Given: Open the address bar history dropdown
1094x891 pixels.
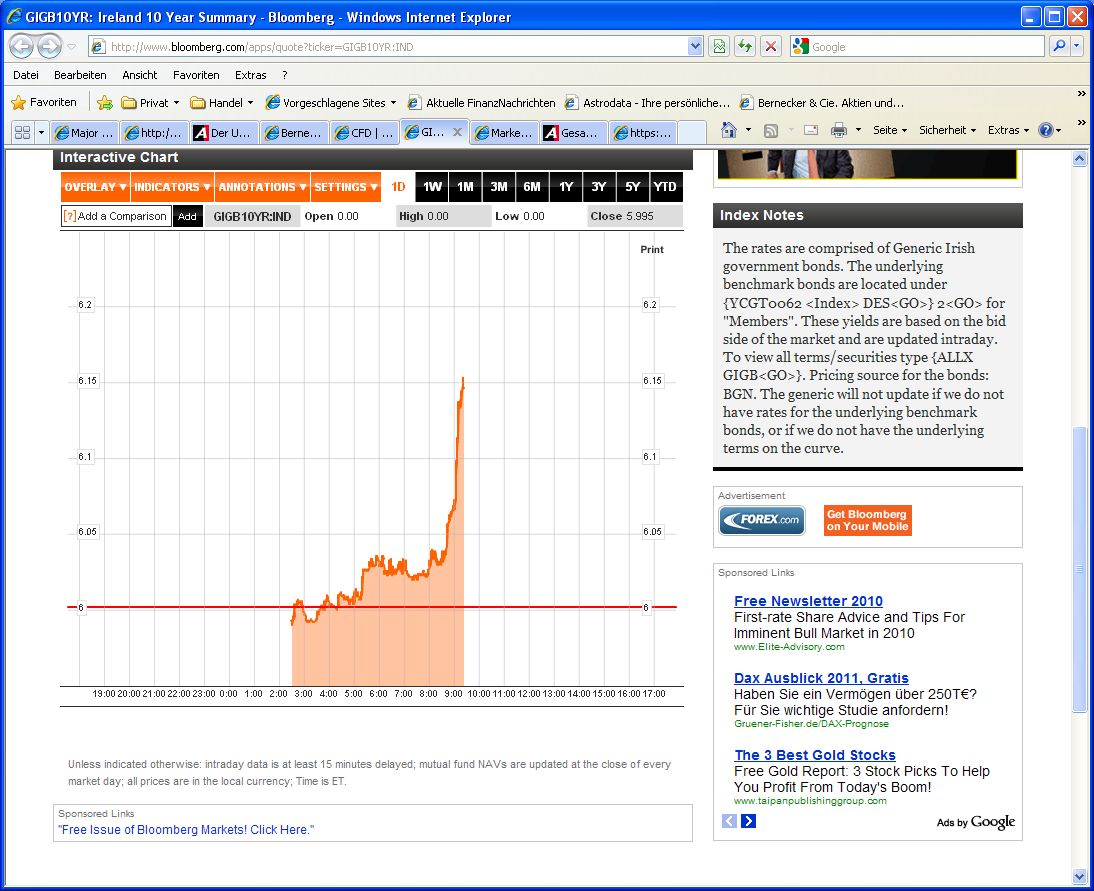Looking at the screenshot, I should coord(695,47).
